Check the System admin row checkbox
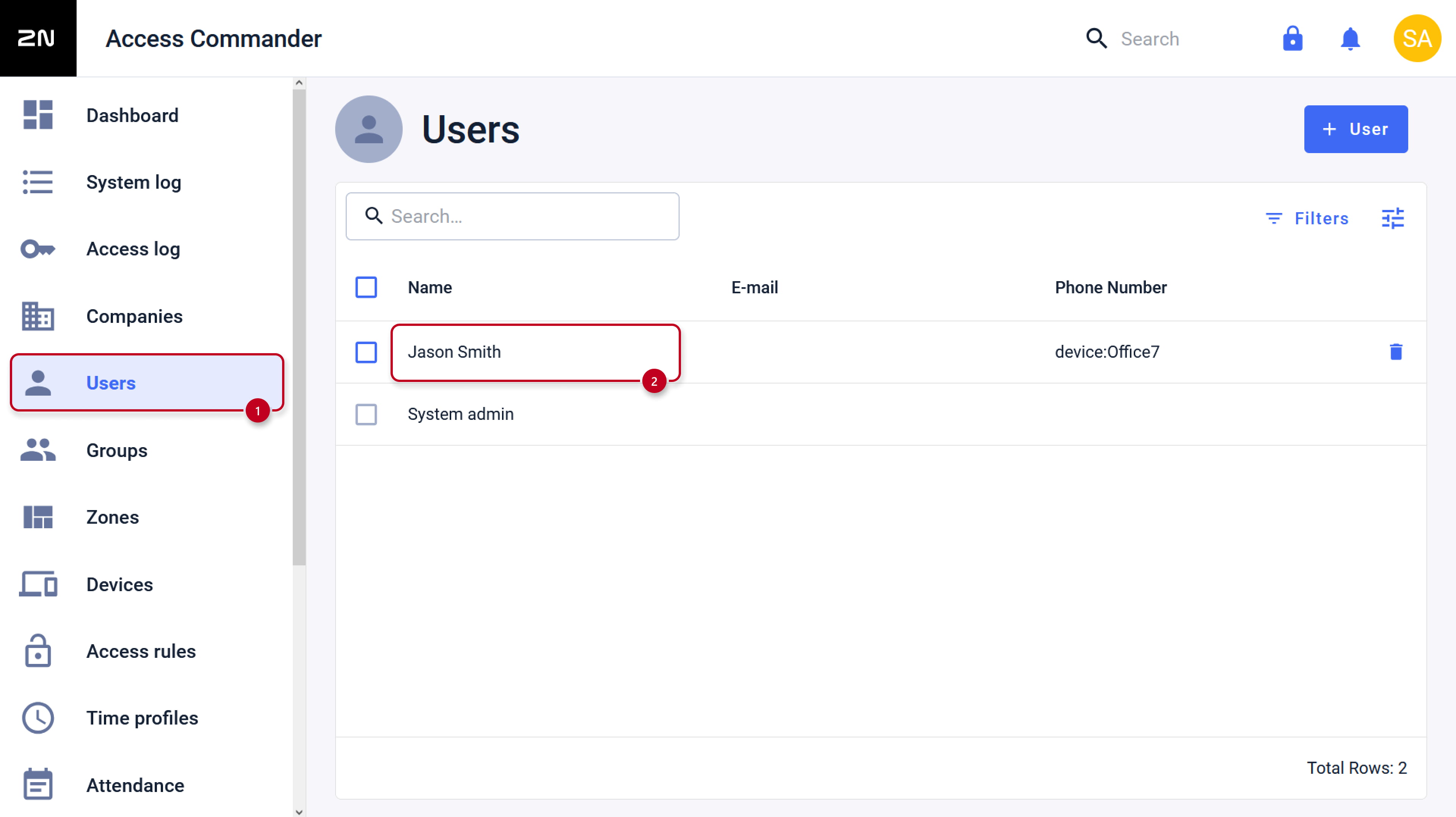The width and height of the screenshot is (1456, 817). 366,414
